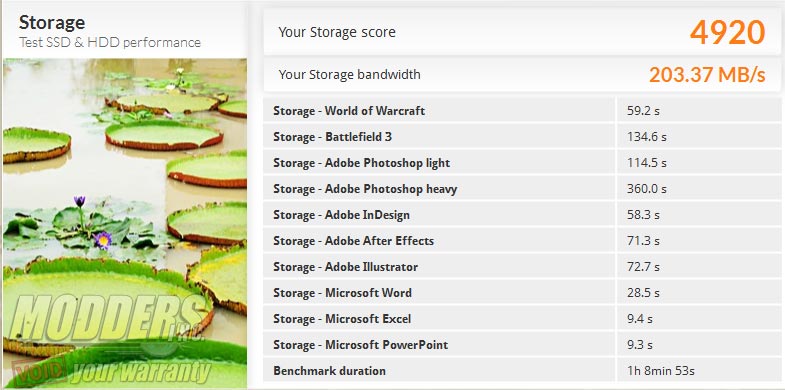Select the Storage - Adobe Illustrator row
785x390 pixels.
click(522, 267)
